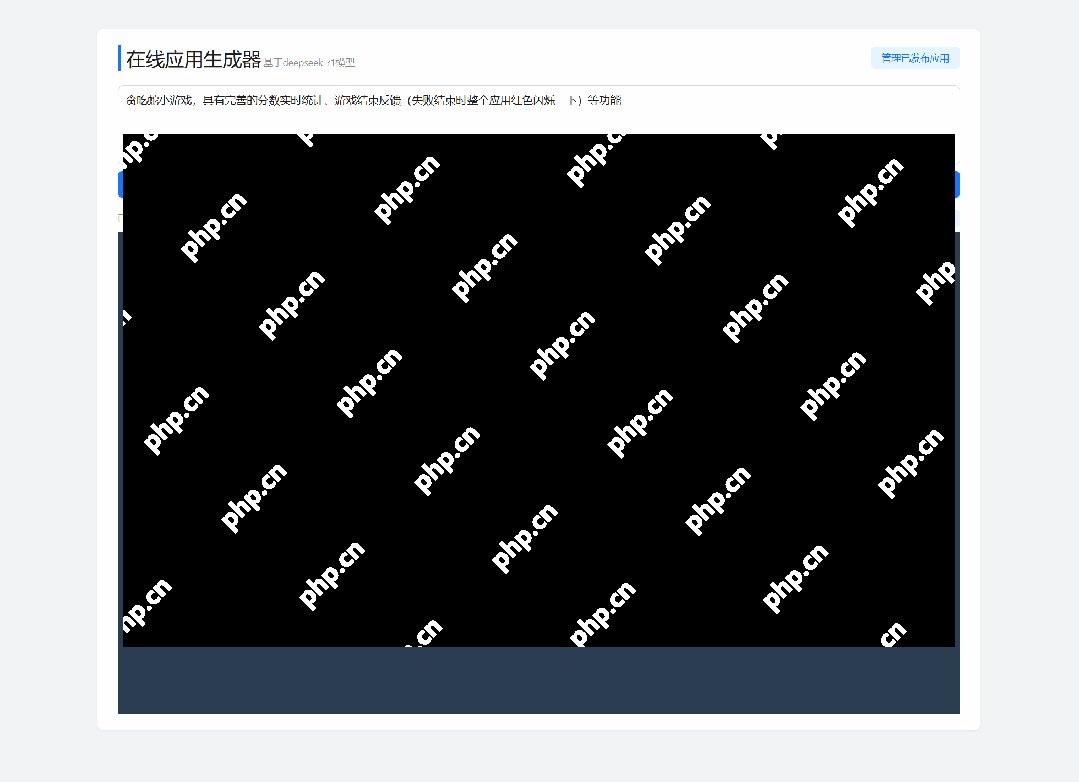Screen dimensions: 1079x782
Task: Click the game preview's bottom edge
Action: [x=538, y=643]
